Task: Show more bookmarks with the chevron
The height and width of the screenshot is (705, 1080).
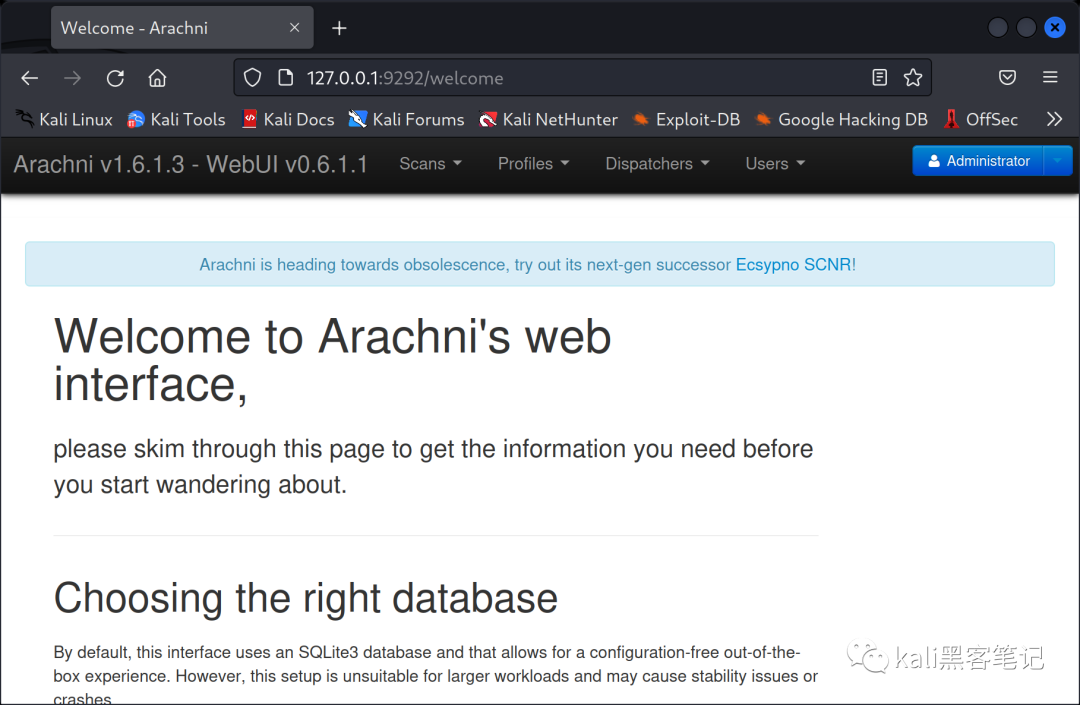Action: 1054,119
